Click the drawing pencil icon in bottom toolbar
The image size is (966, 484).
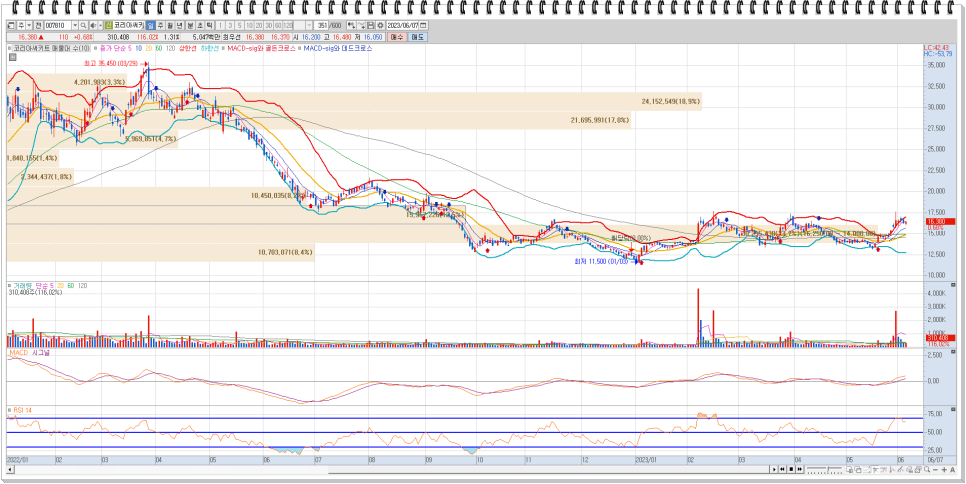tap(901, 469)
